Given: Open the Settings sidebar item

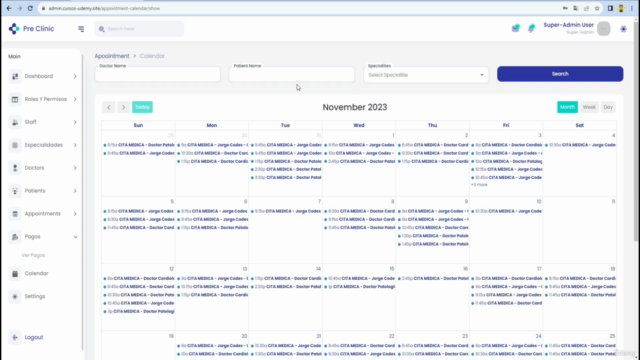Looking at the screenshot, I should click(35, 296).
